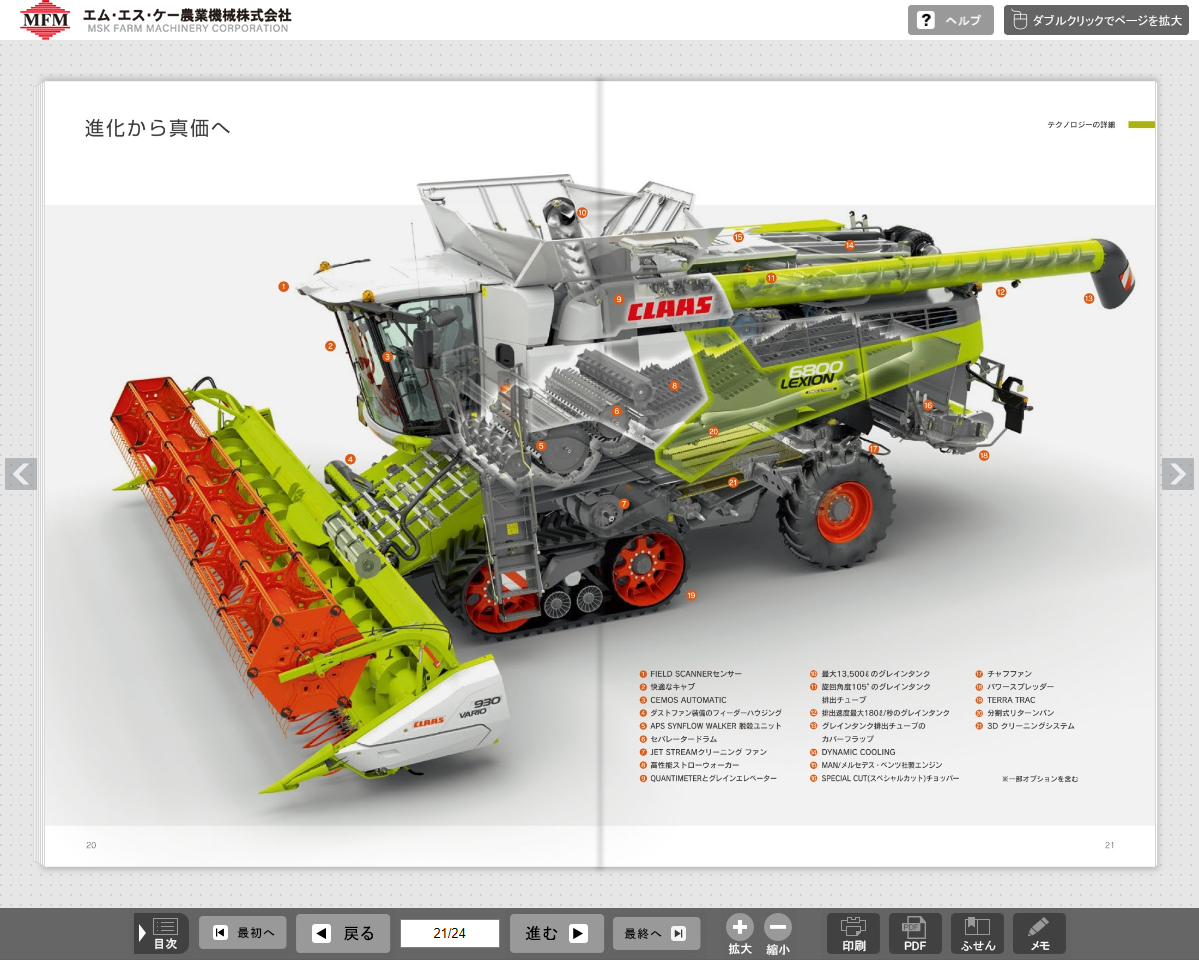Click legend item FIELD SCANNERセンサー

[690, 674]
